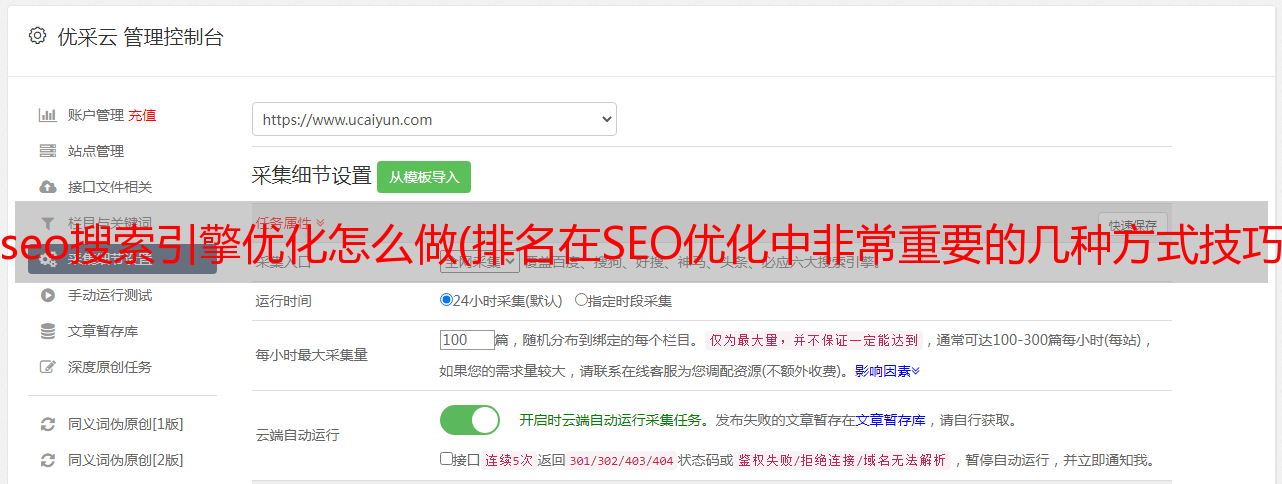The height and width of the screenshot is (484, 1282).
Task: Toggle the 云端自动运行 green switch
Action: [x=470, y=420]
